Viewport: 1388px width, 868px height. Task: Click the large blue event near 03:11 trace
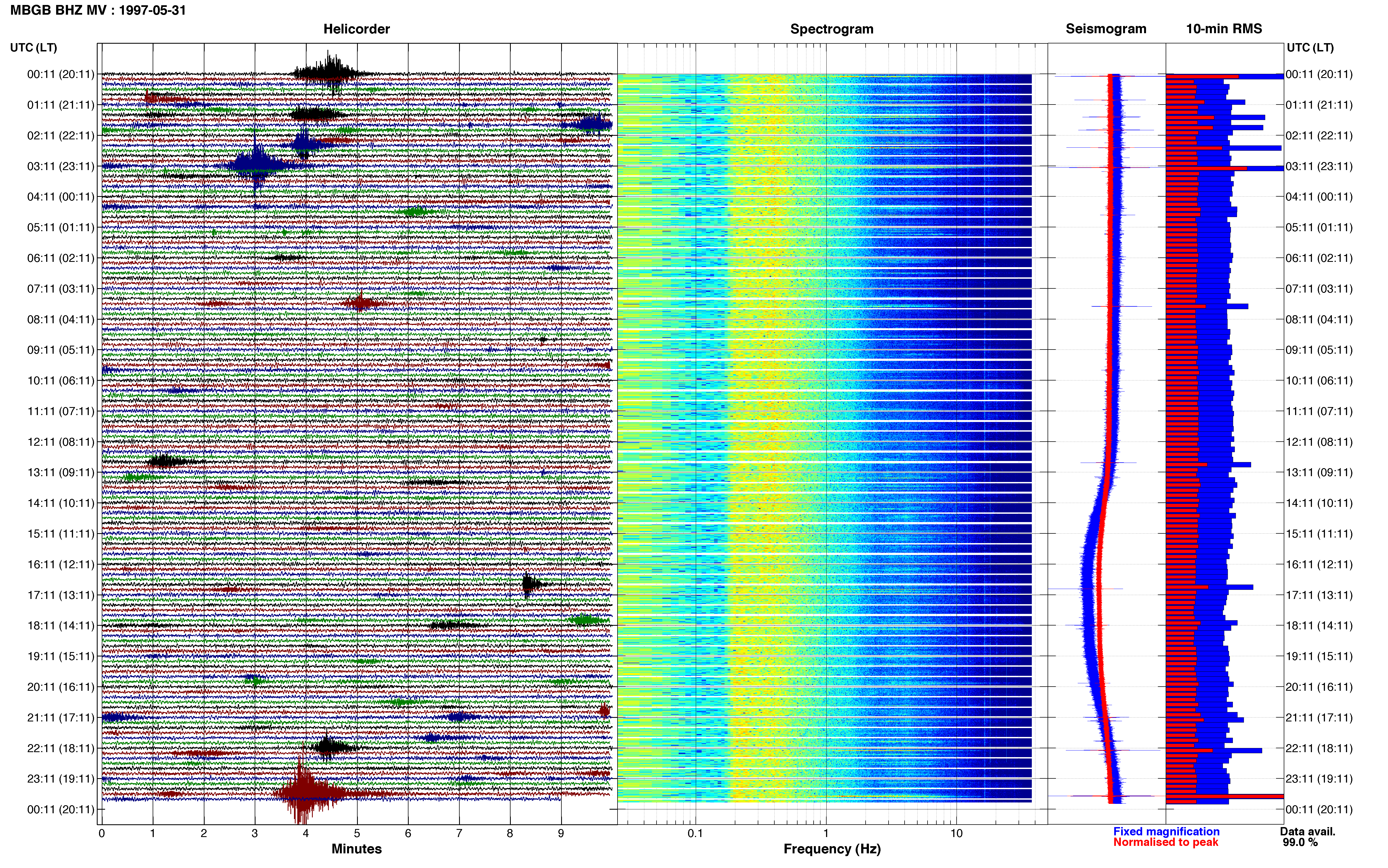[257, 165]
